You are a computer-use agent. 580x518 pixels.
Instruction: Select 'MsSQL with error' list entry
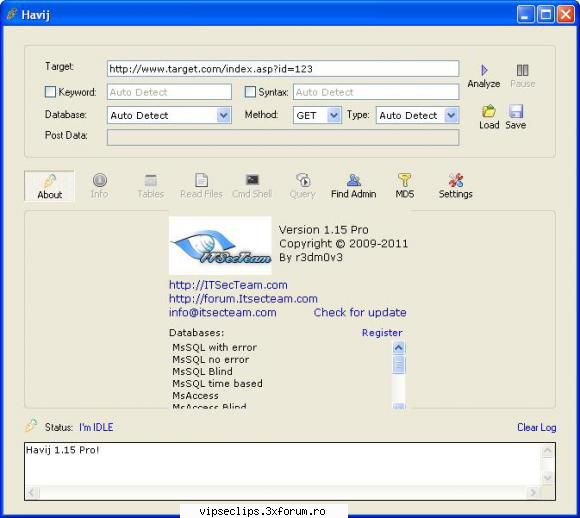point(215,347)
